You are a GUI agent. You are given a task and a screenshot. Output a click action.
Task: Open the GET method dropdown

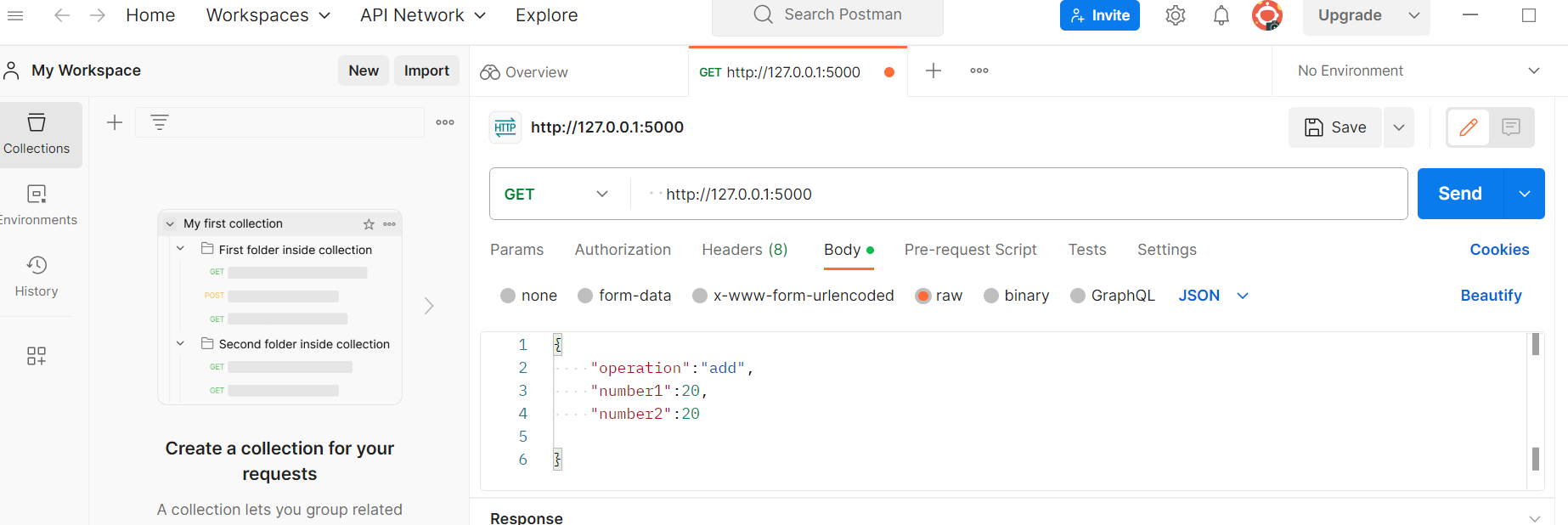557,195
